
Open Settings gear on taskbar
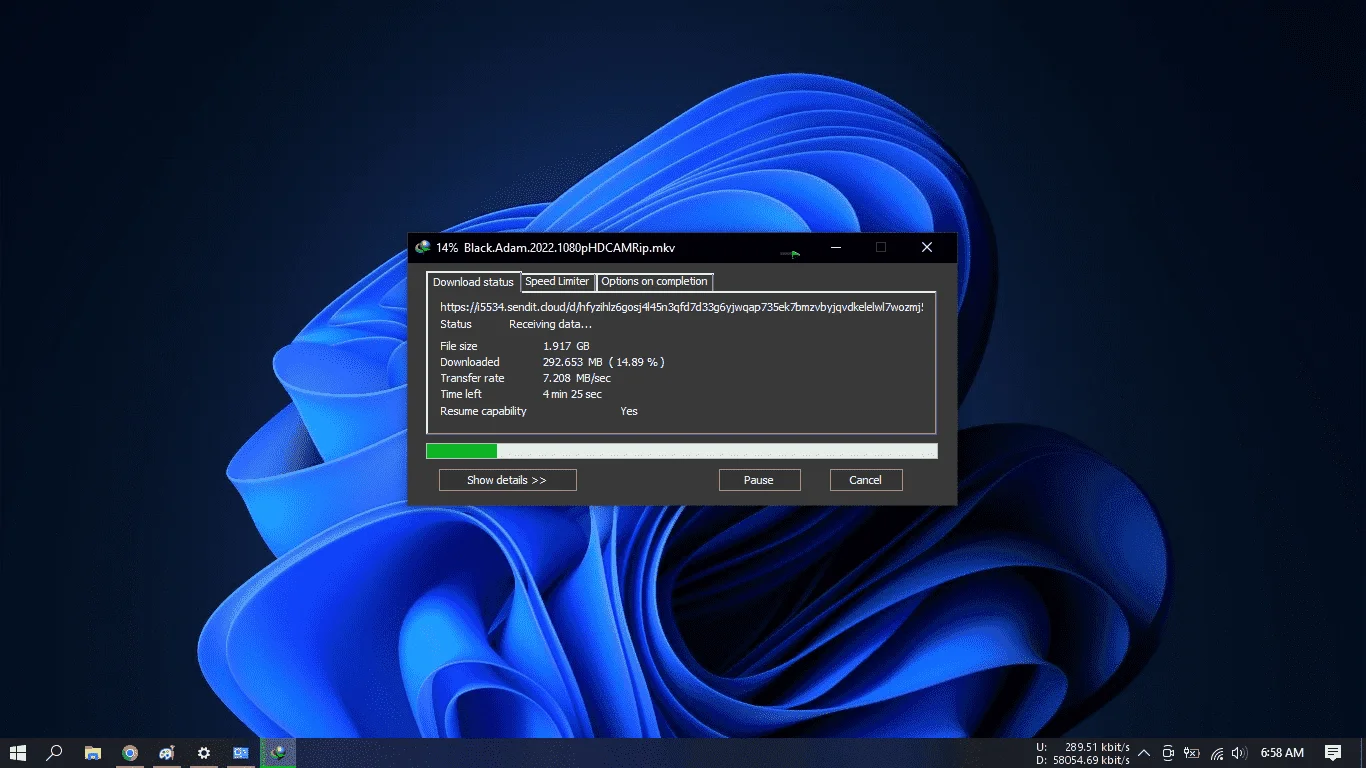pos(204,753)
